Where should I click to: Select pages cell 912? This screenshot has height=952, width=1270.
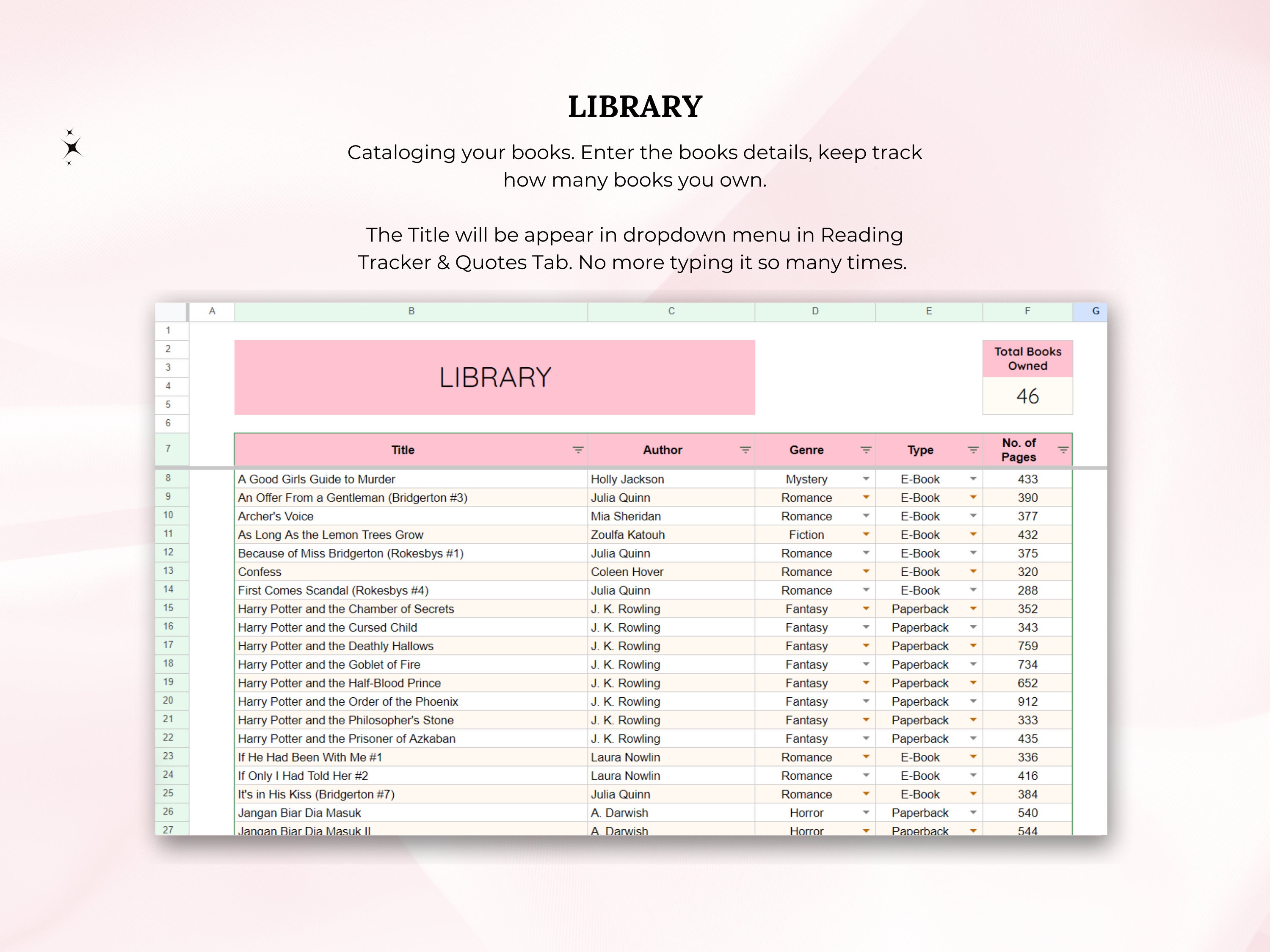tap(1028, 701)
